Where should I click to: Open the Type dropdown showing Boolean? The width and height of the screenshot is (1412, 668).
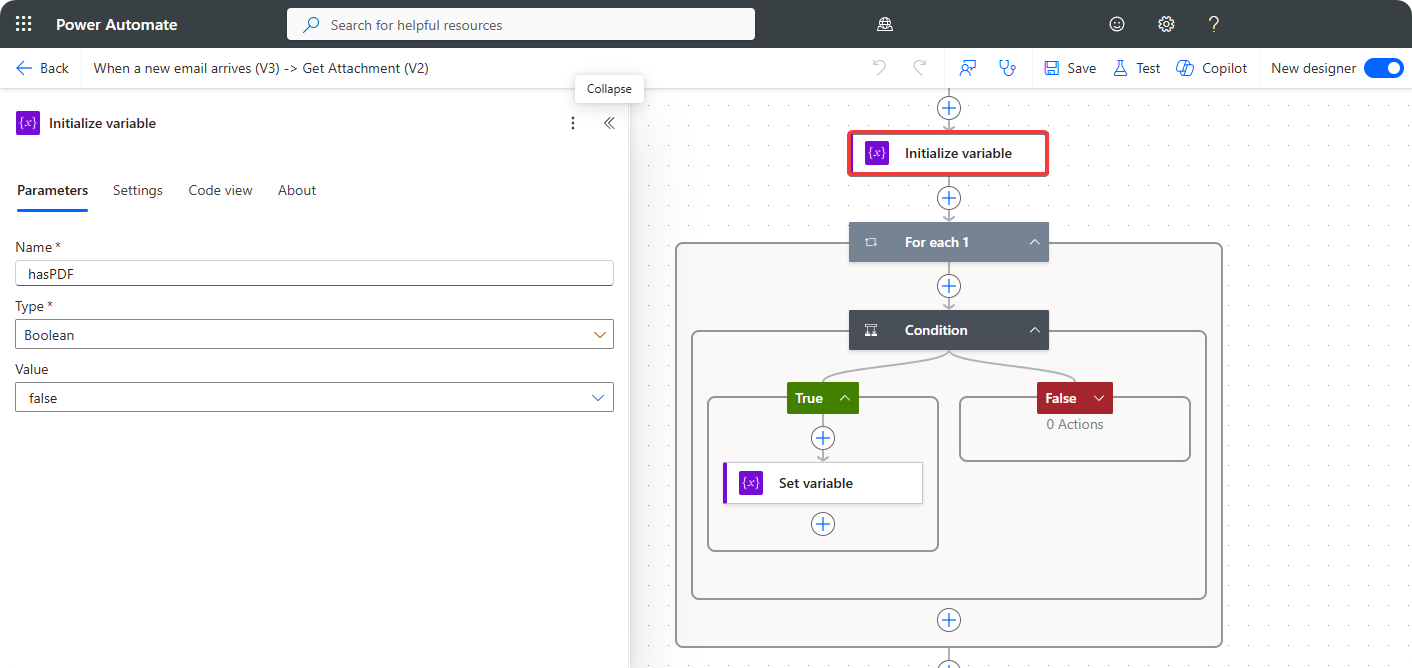tap(314, 335)
